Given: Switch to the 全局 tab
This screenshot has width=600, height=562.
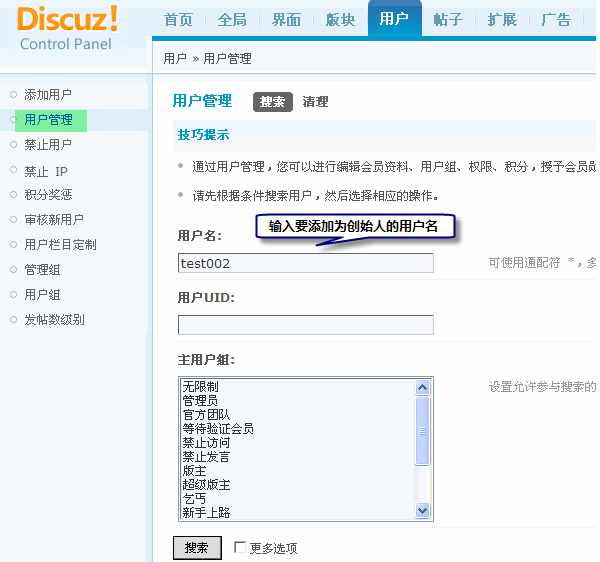Looking at the screenshot, I should pyautogui.click(x=232, y=20).
